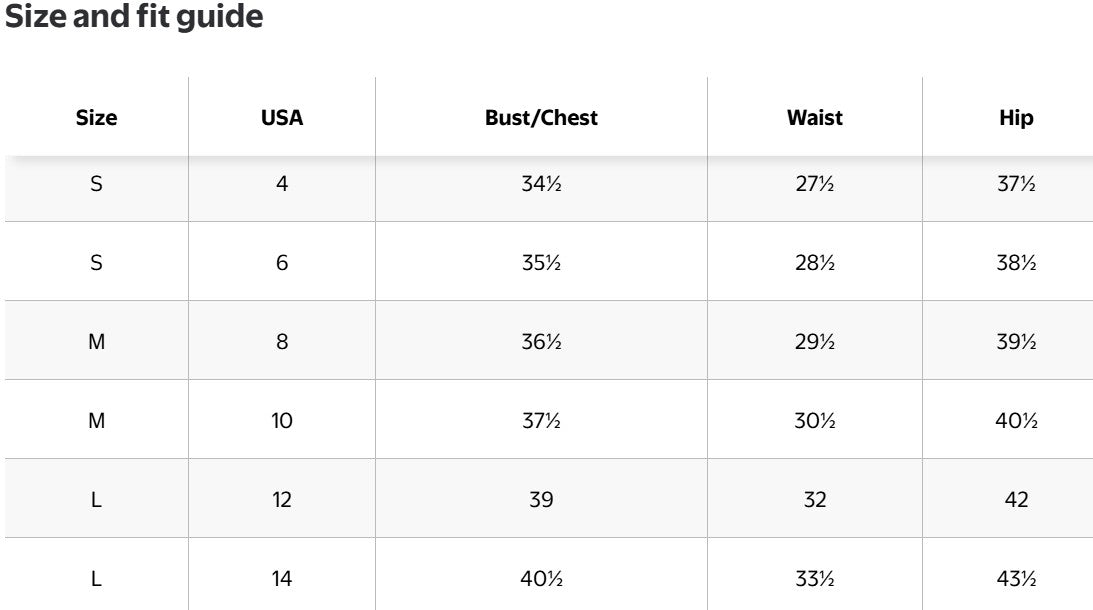Click the Size column header
The image size is (1093, 610).
pos(96,118)
